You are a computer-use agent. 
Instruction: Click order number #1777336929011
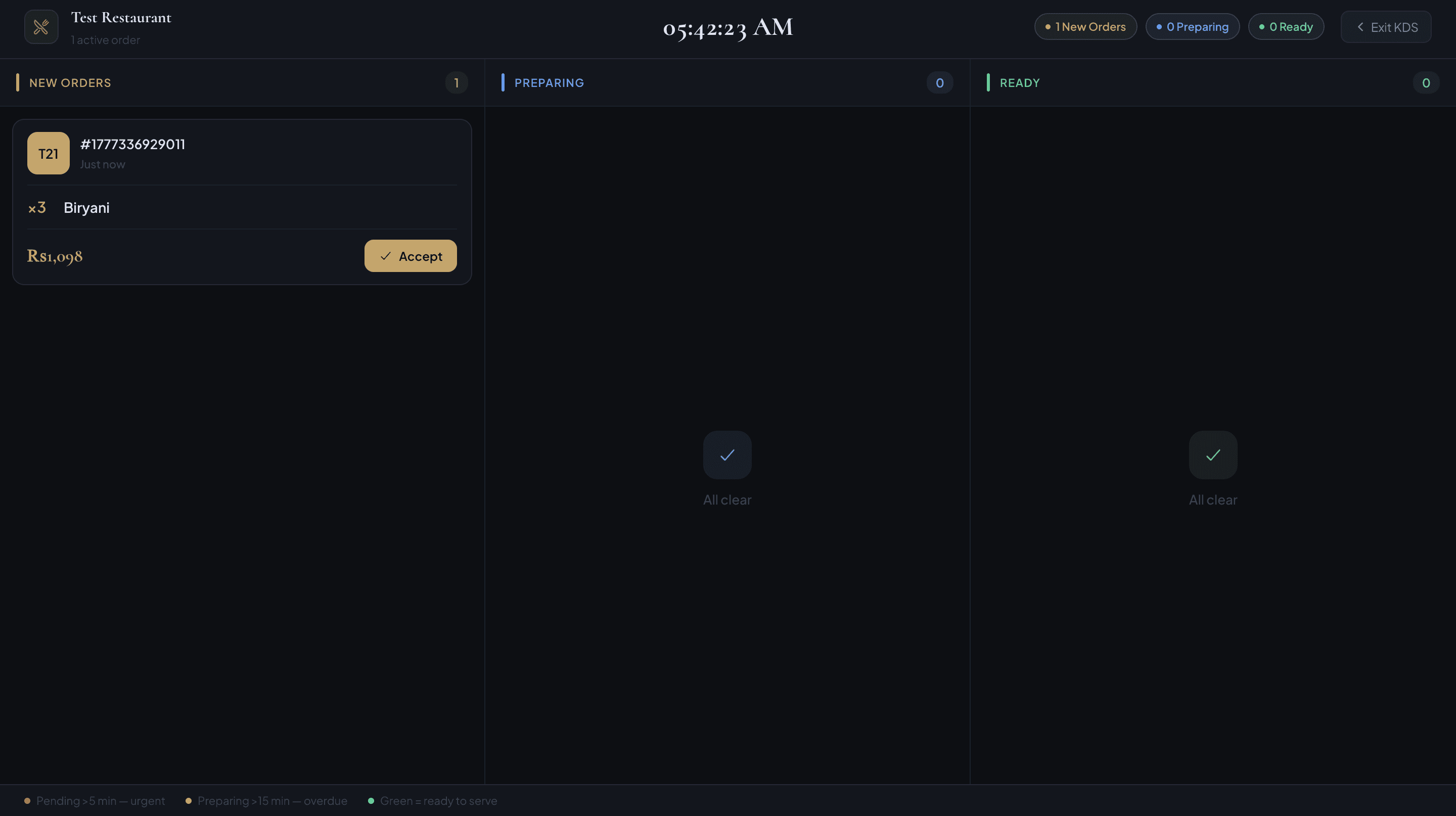tap(133, 144)
